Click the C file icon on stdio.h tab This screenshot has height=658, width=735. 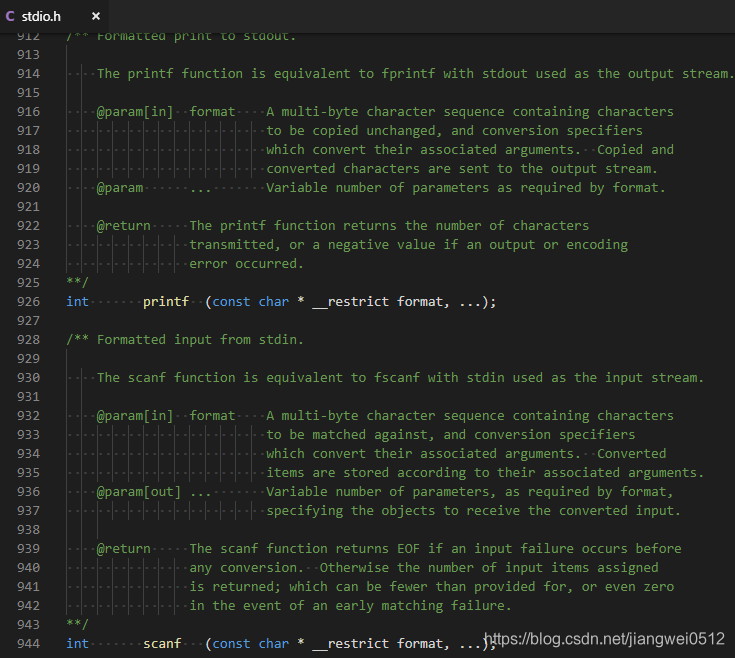10,16
